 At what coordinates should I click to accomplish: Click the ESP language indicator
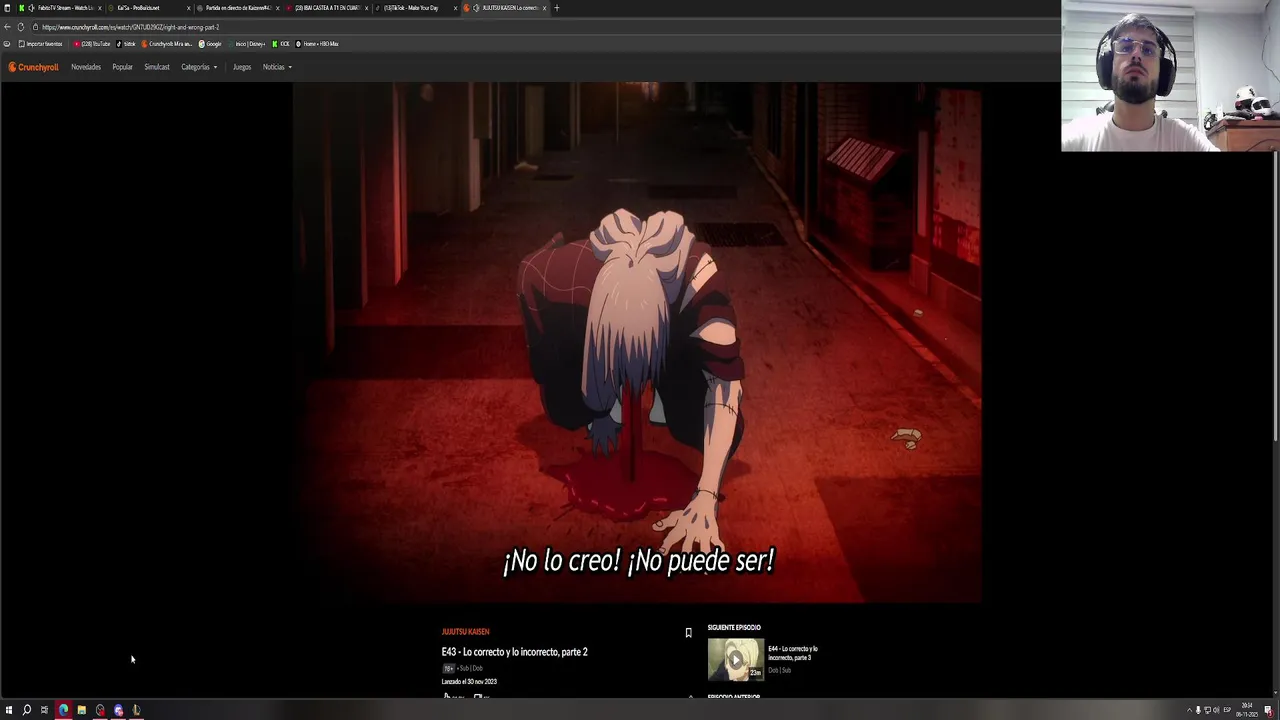(x=1228, y=710)
